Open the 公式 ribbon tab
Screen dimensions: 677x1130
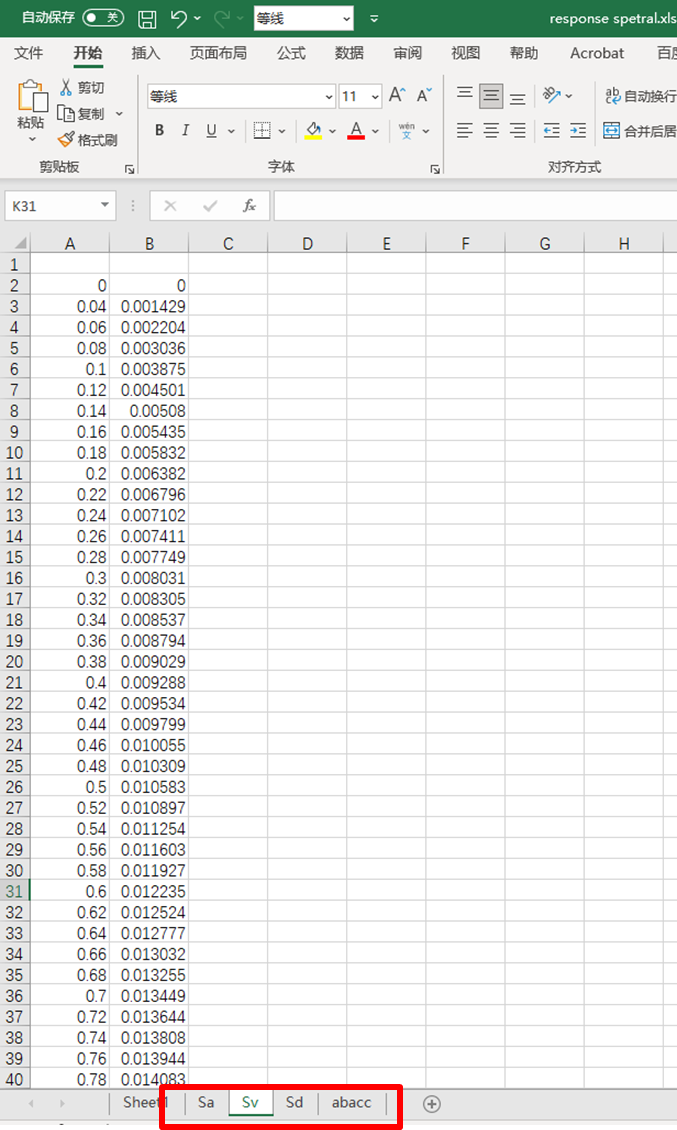click(291, 53)
